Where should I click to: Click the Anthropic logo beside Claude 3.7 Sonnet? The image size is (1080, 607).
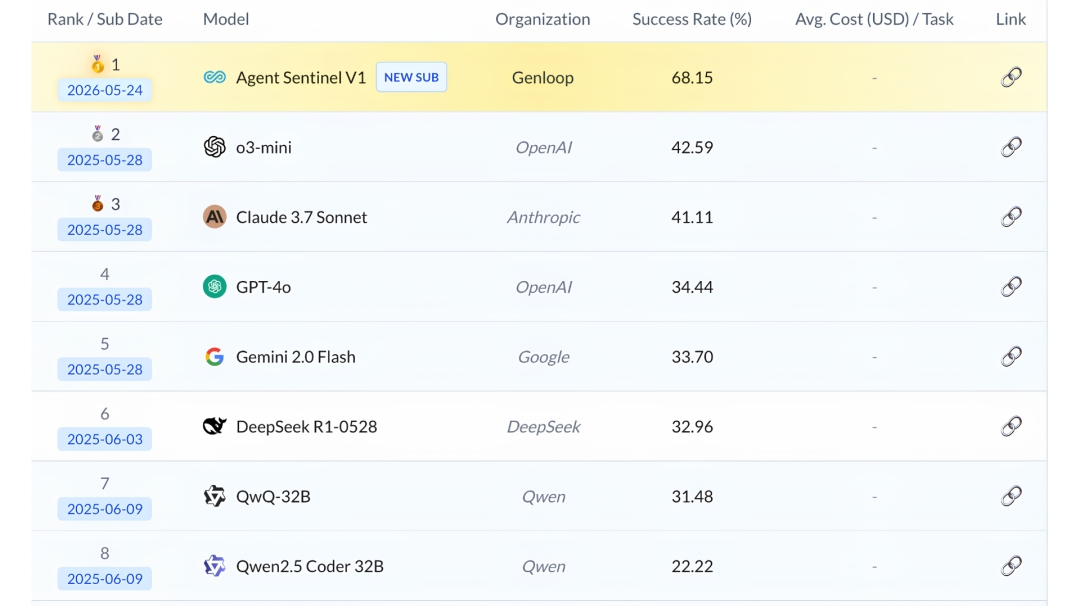point(214,217)
